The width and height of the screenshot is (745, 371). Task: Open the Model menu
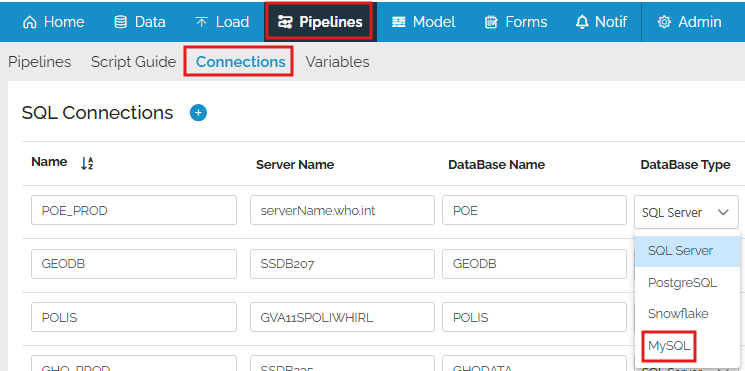[423, 22]
